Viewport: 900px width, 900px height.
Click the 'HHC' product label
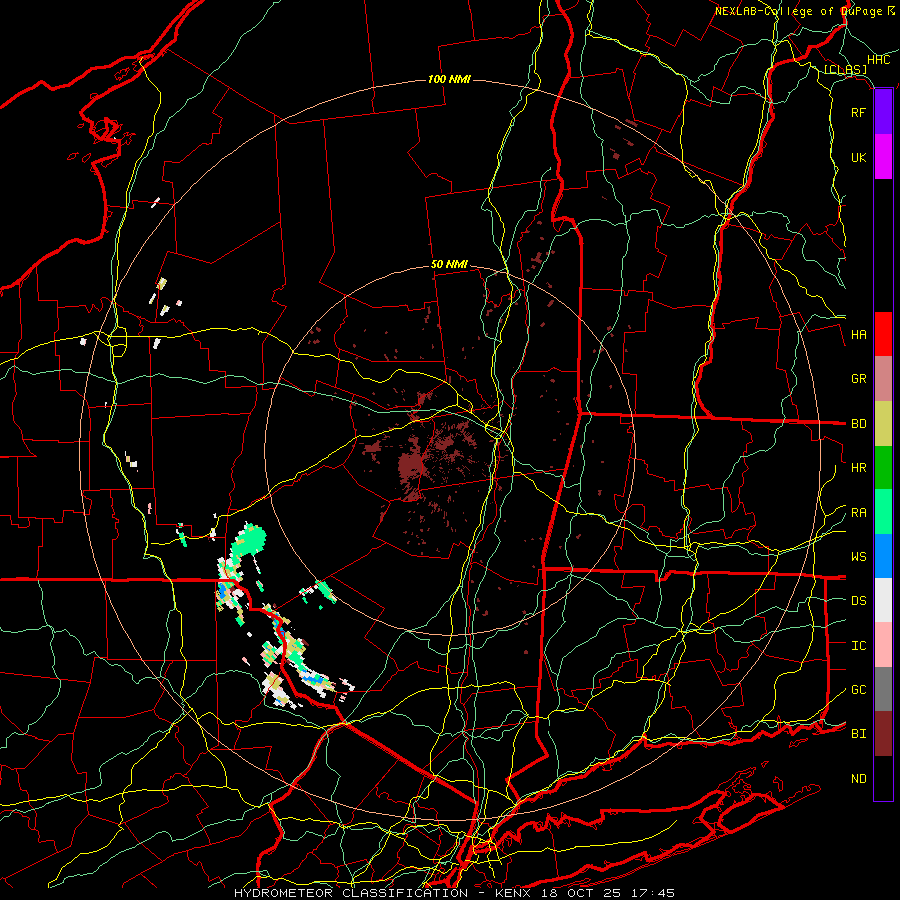point(878,60)
